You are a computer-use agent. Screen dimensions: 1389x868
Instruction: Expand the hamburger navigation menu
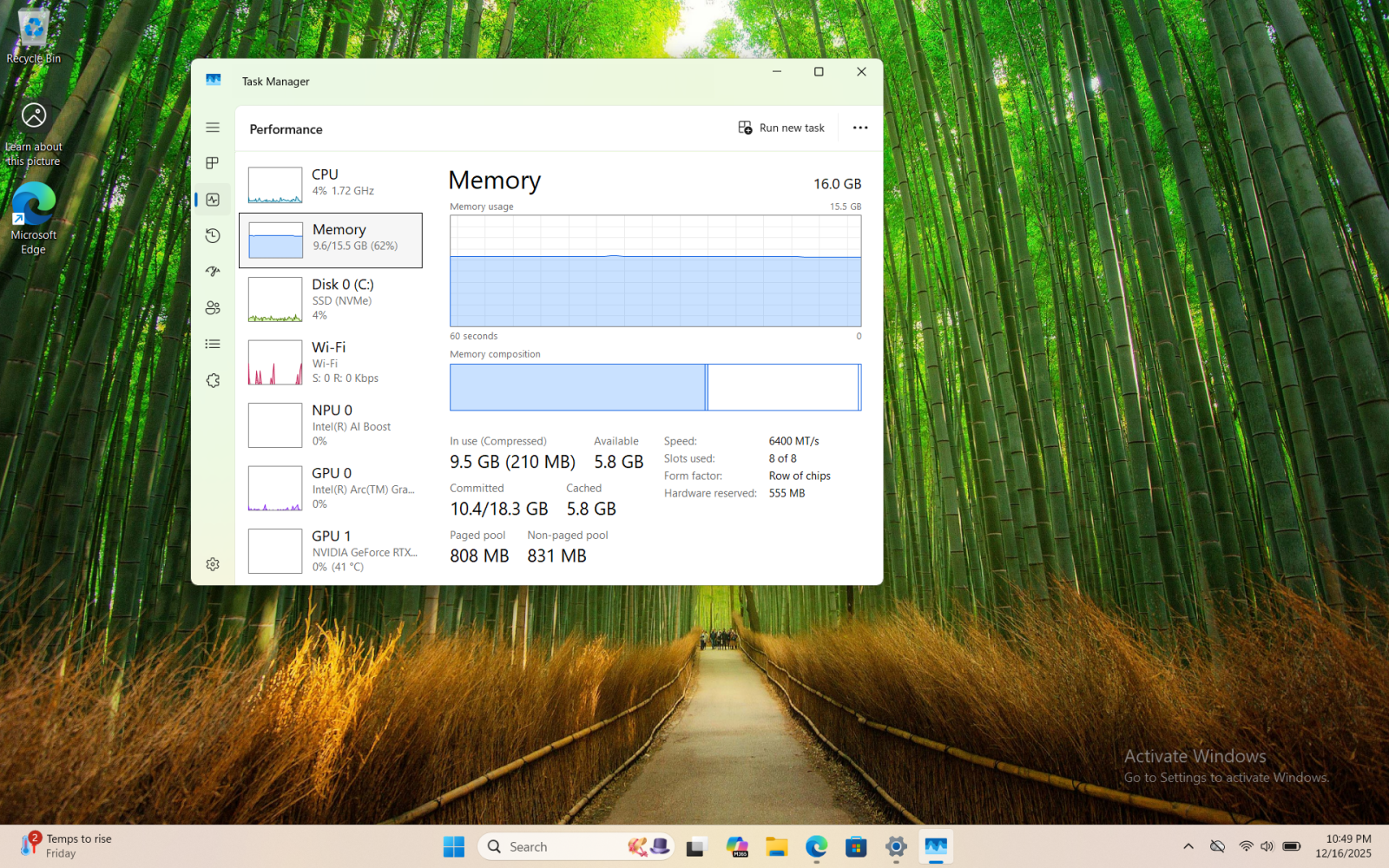(213, 128)
